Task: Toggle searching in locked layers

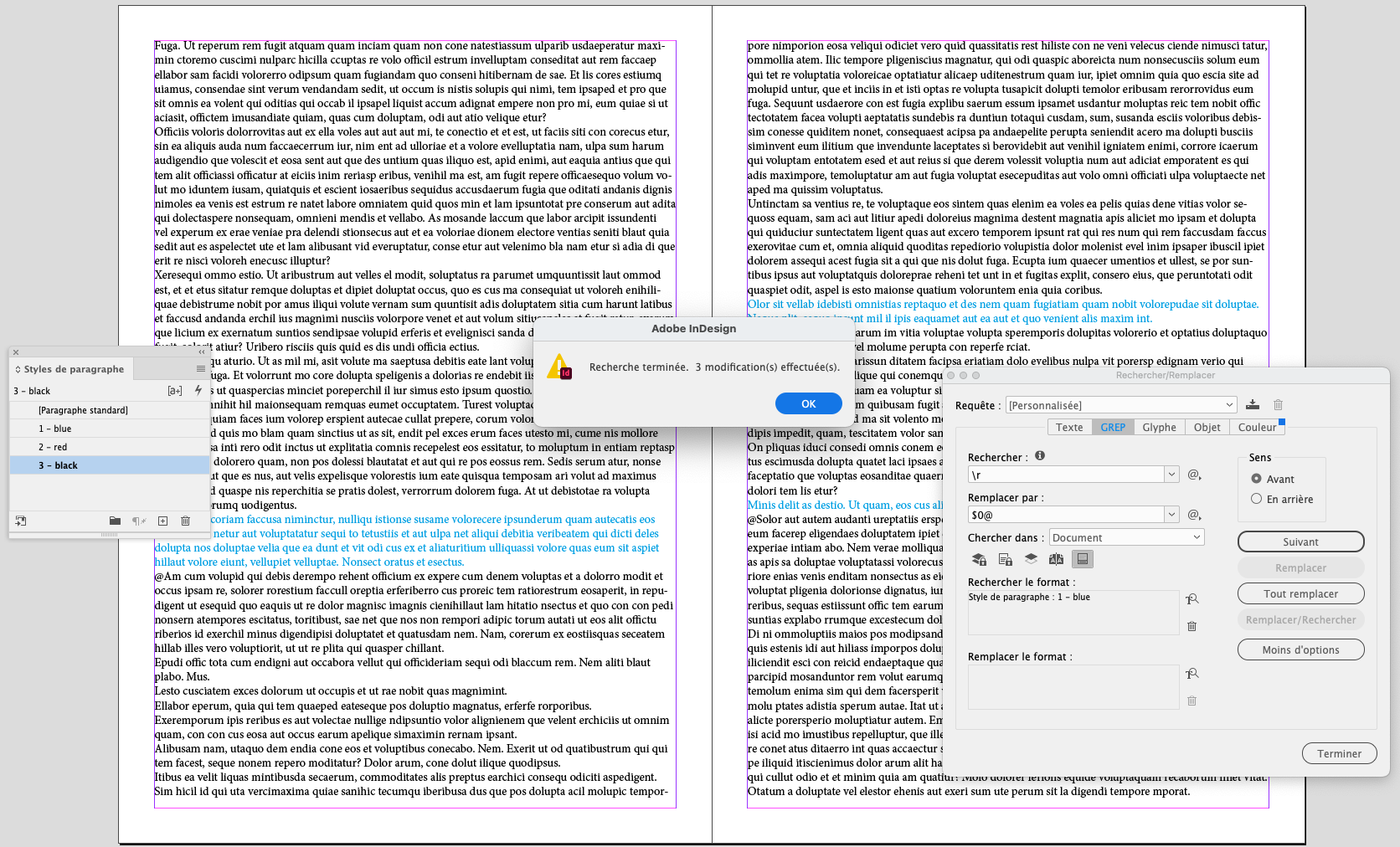Action: click(x=978, y=559)
